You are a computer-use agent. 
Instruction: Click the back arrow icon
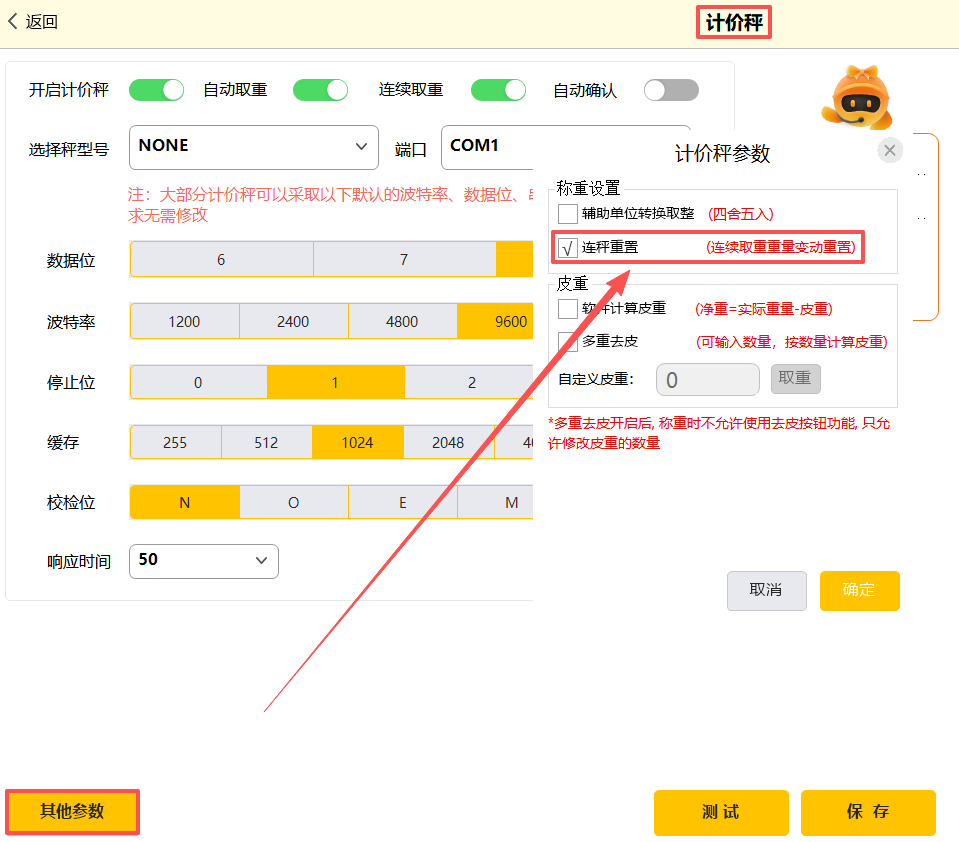pos(14,22)
